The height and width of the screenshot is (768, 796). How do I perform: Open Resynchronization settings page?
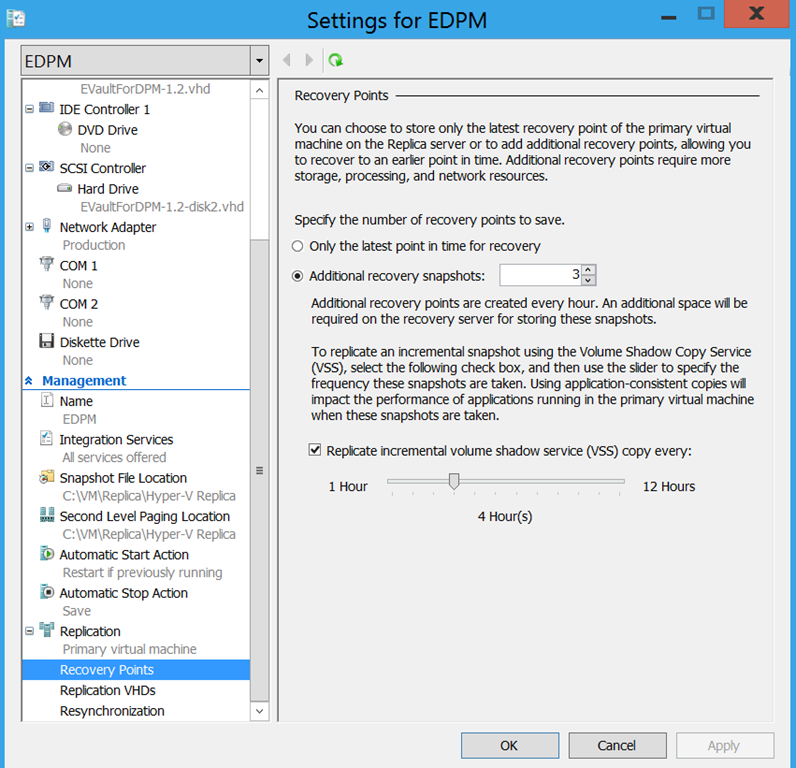pos(112,711)
